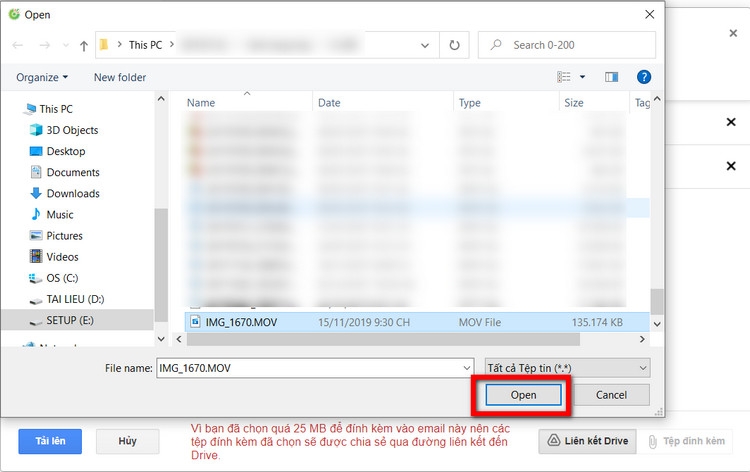Select SETUP (E:) drive

pyautogui.click(x=70, y=320)
